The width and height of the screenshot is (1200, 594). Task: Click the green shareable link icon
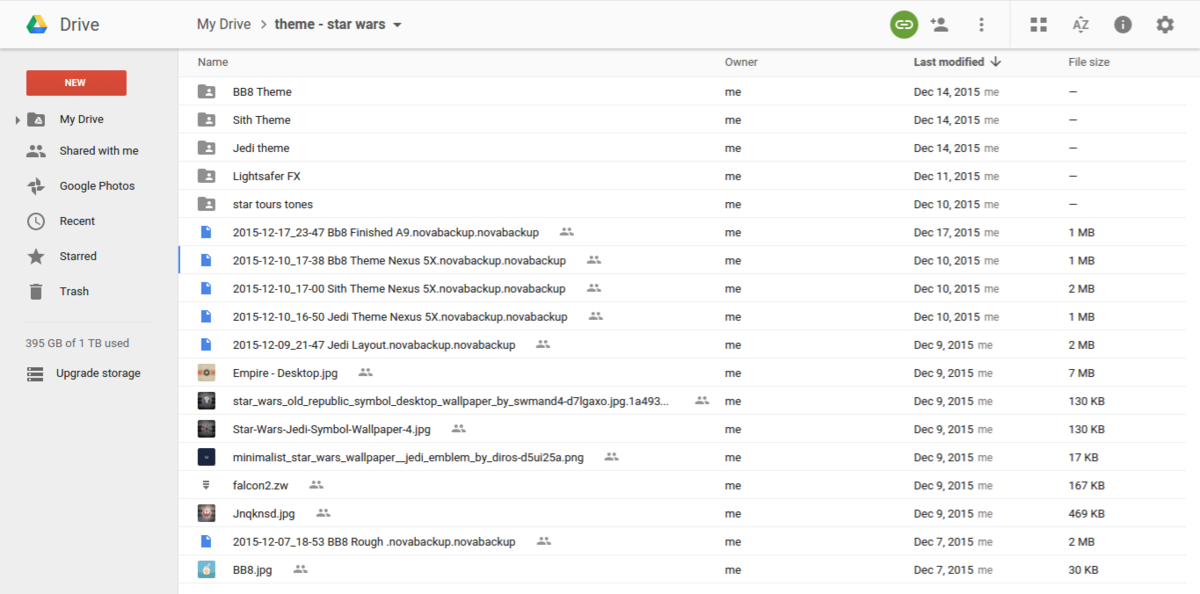903,23
